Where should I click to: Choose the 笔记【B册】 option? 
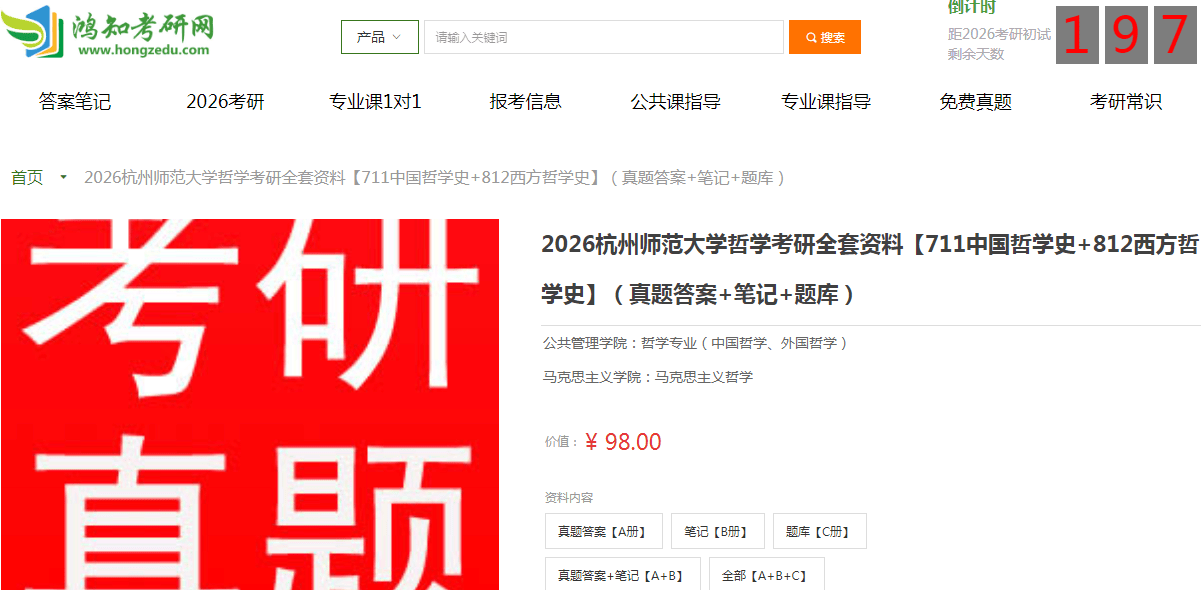click(x=717, y=532)
